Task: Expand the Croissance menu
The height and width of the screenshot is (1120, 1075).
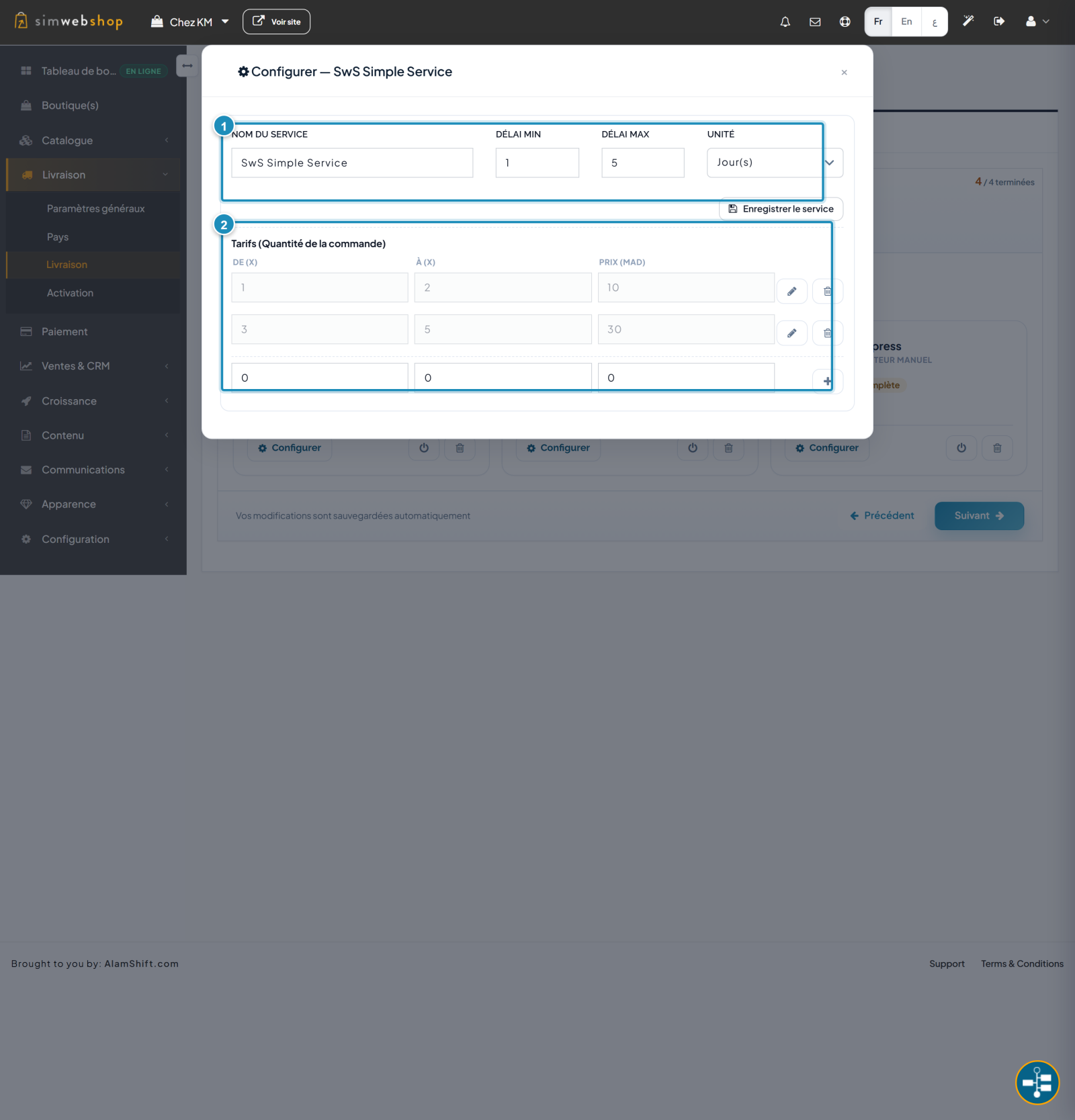Action: point(93,401)
